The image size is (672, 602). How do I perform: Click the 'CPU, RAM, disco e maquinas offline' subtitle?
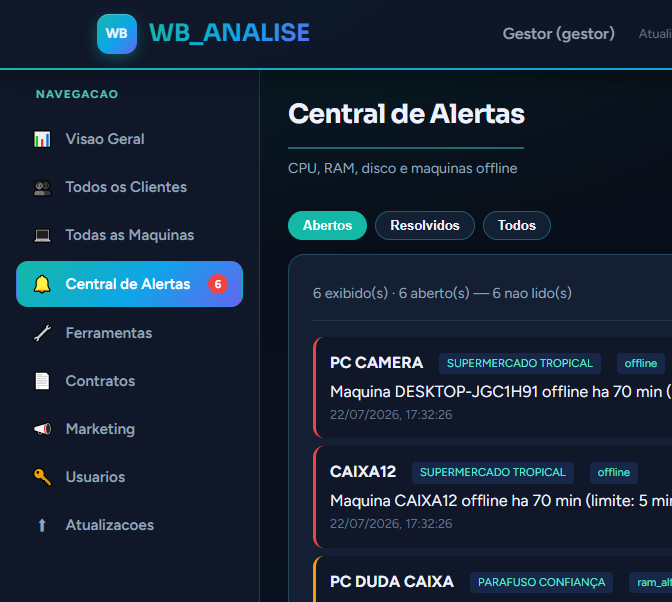click(402, 168)
